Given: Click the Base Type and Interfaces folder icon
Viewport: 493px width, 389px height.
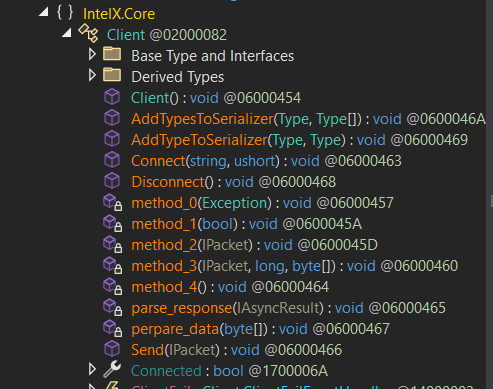Looking at the screenshot, I should coord(112,54).
